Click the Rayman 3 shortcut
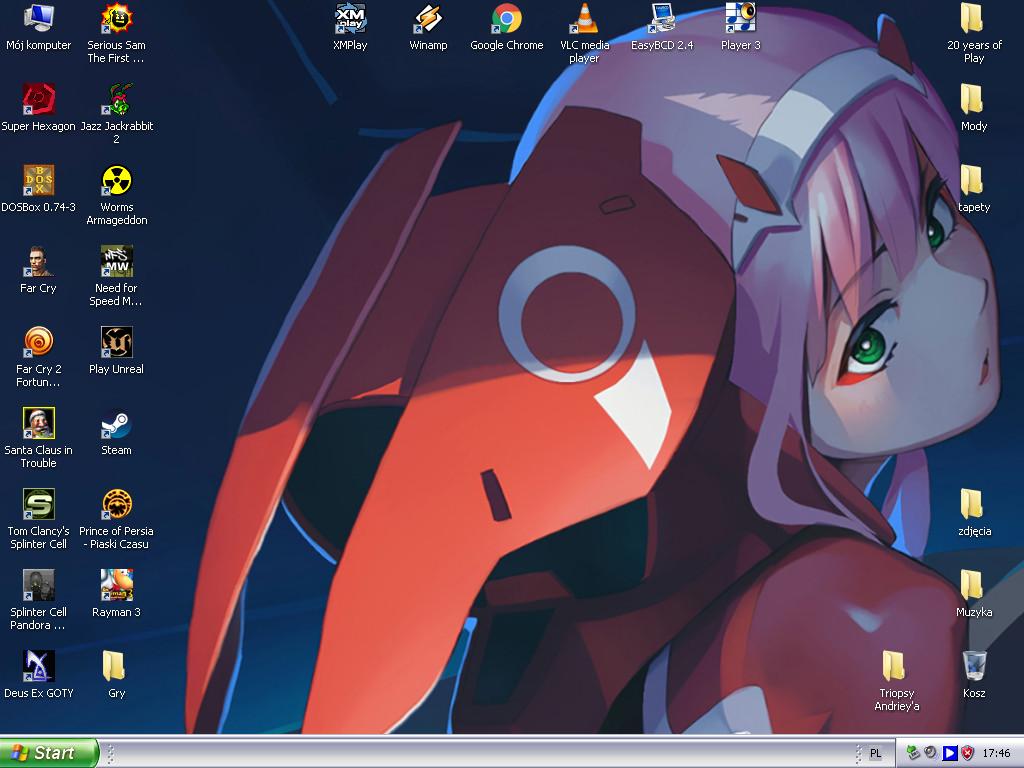The height and width of the screenshot is (768, 1024). [x=117, y=585]
